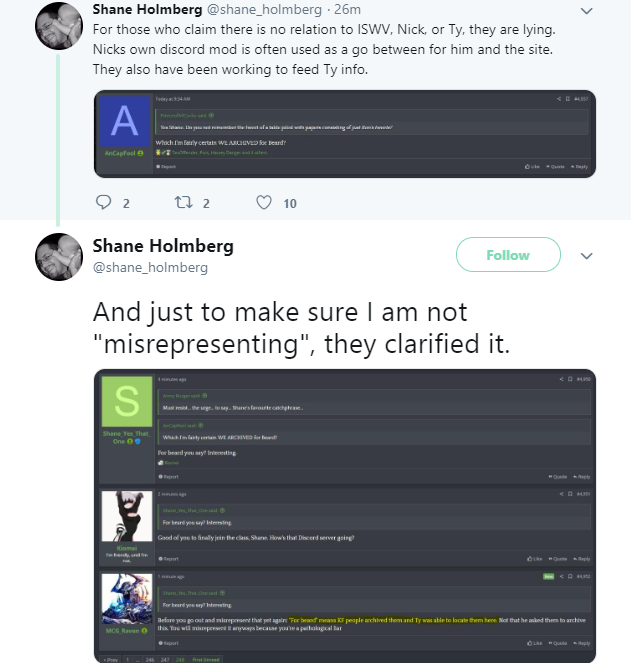Open Shane Holmberg's avatar in main tweet
This screenshot has height=663, width=631.
[x=59, y=257]
